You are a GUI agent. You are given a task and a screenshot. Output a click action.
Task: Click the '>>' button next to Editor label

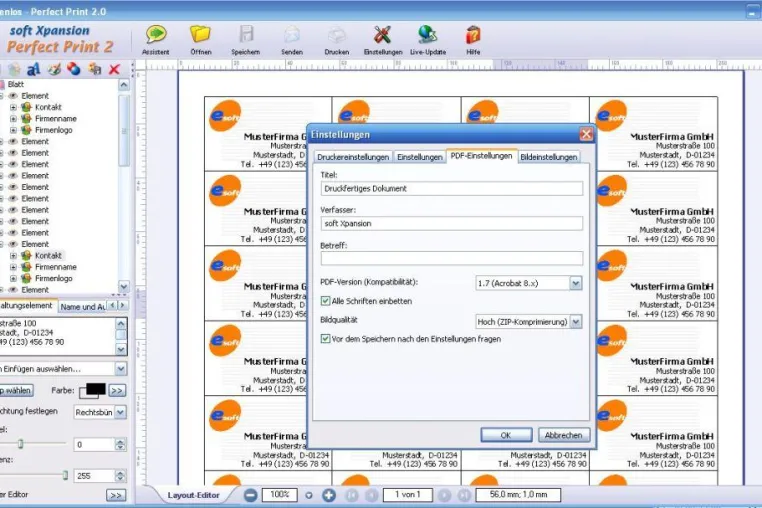pos(116,495)
